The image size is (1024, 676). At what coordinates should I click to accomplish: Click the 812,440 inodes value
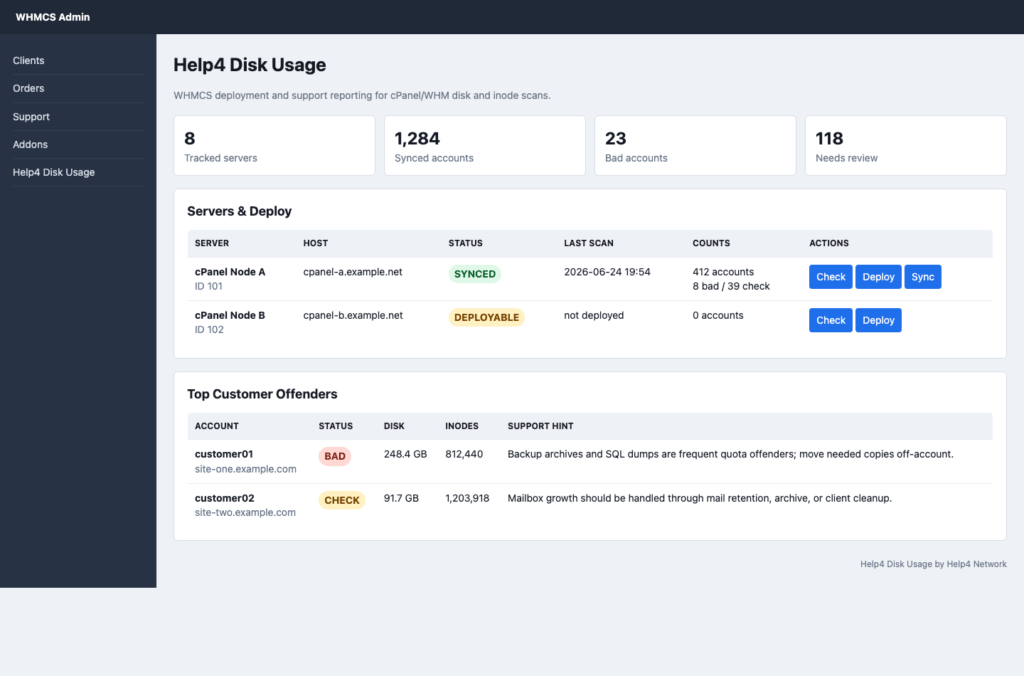464,455
